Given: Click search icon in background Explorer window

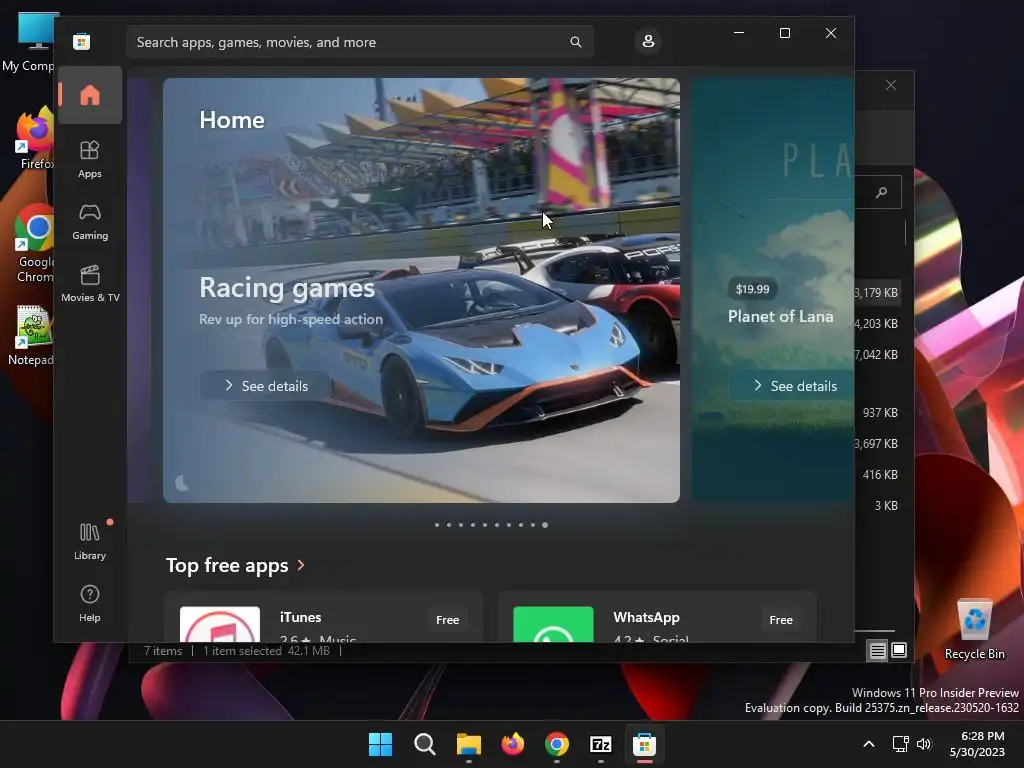Looking at the screenshot, I should [882, 192].
